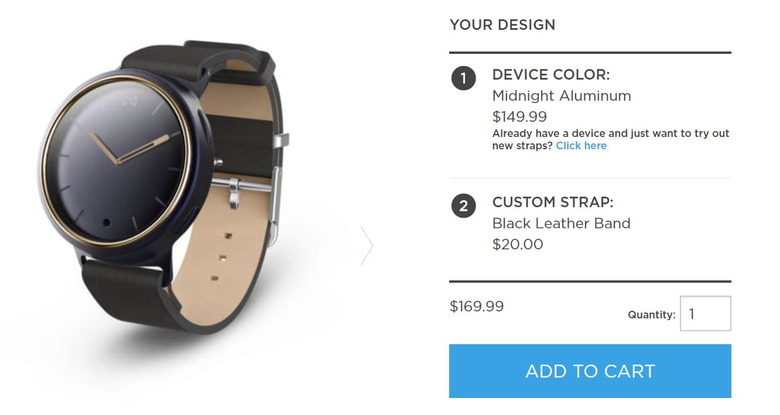Focus the Quantity input field
This screenshot has height=415, width=780.
coord(705,313)
